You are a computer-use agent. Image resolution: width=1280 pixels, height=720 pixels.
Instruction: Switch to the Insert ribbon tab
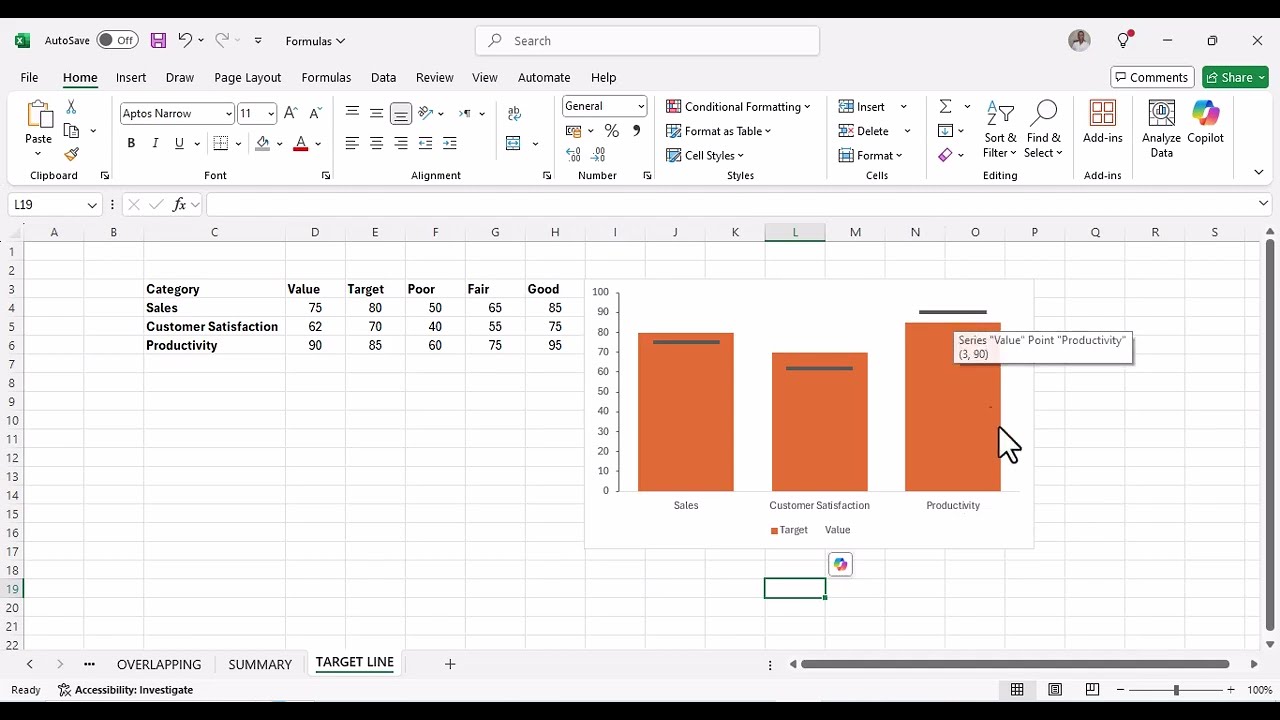point(131,77)
